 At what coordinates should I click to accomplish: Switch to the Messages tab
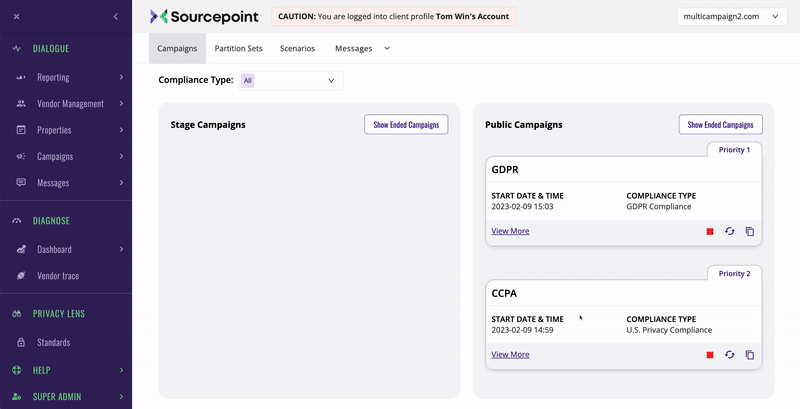pos(354,48)
